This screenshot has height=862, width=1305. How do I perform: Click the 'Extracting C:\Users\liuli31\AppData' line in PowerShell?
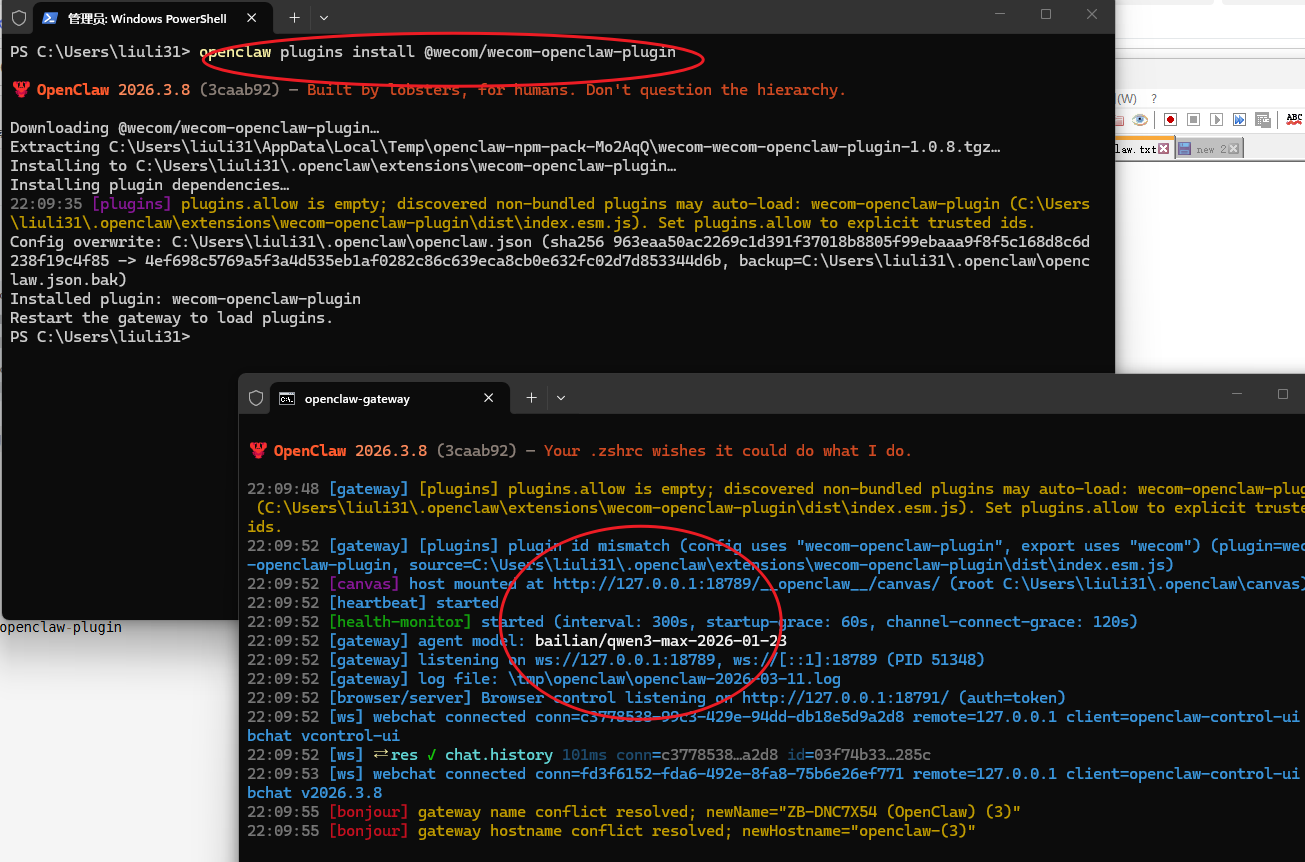[x=505, y=147]
